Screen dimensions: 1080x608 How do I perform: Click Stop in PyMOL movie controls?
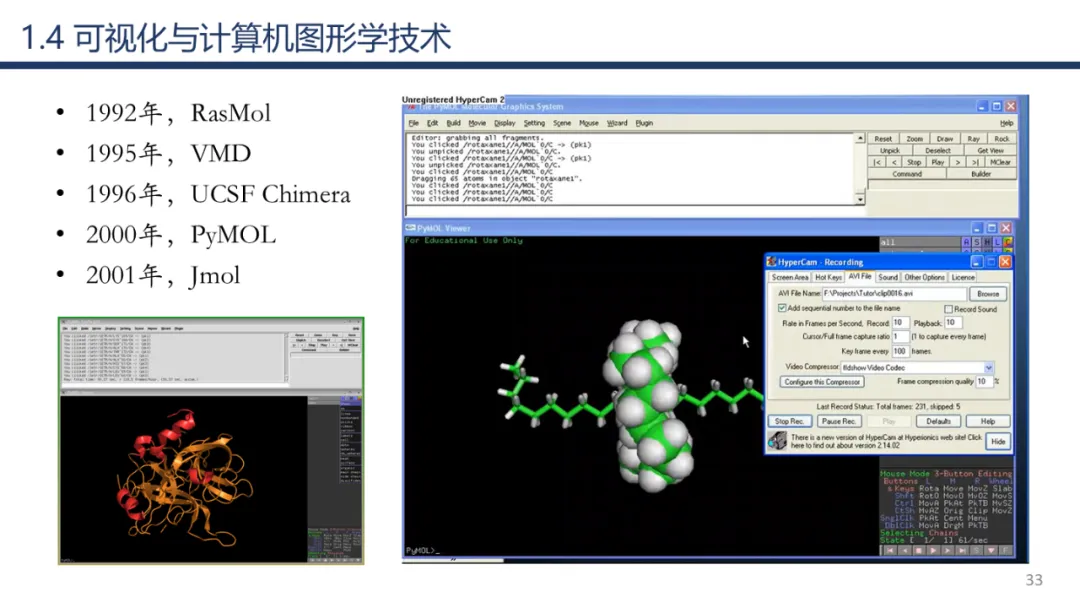point(914,162)
